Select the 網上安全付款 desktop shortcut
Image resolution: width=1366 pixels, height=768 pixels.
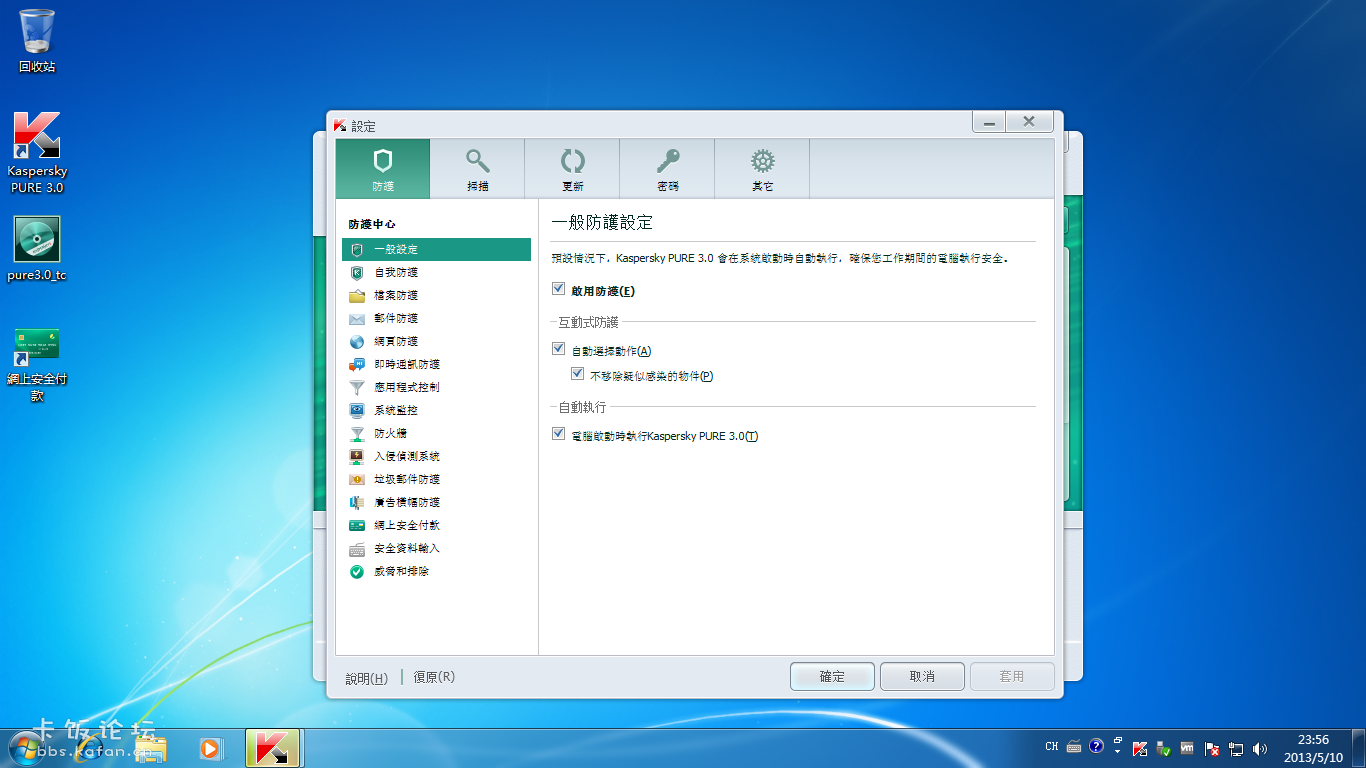click(37, 365)
